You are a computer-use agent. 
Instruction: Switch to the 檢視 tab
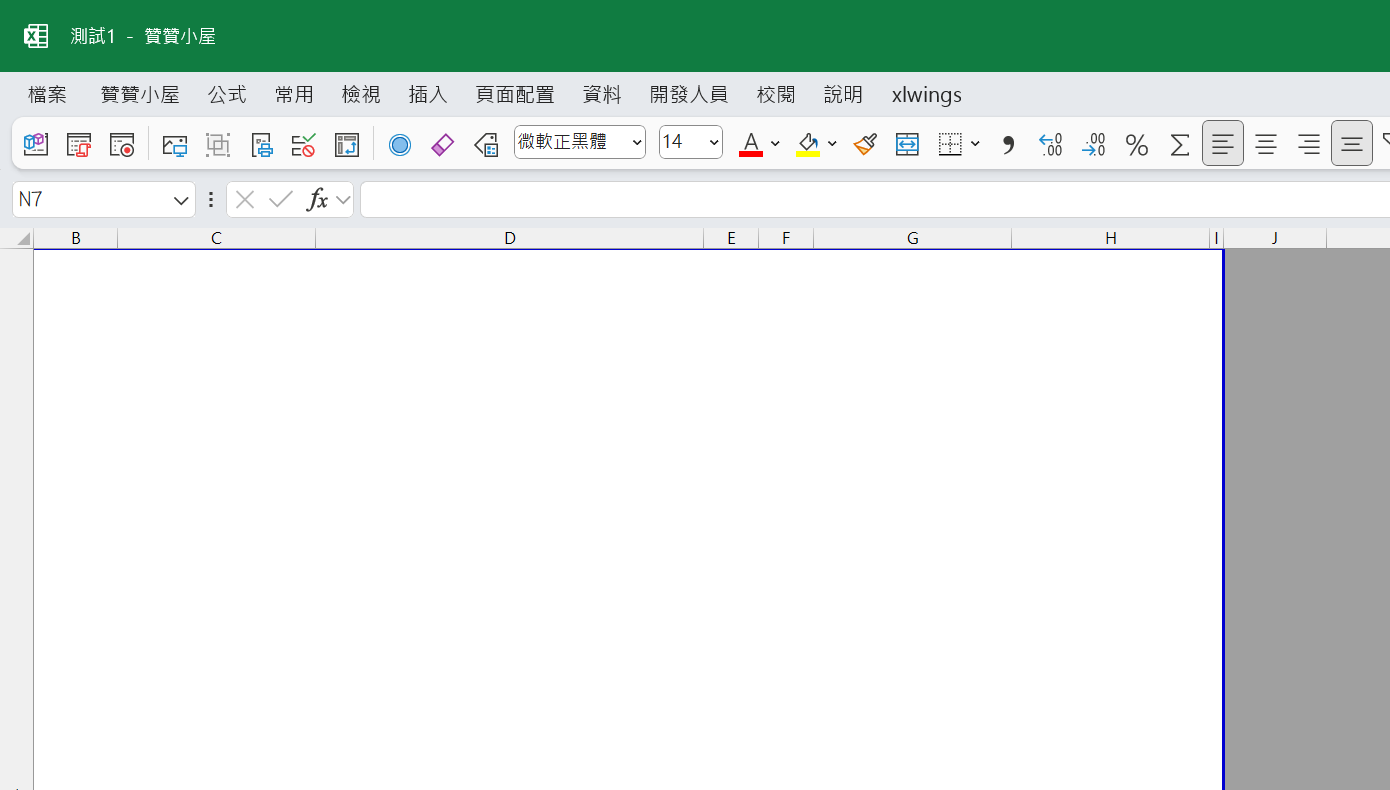pos(361,95)
